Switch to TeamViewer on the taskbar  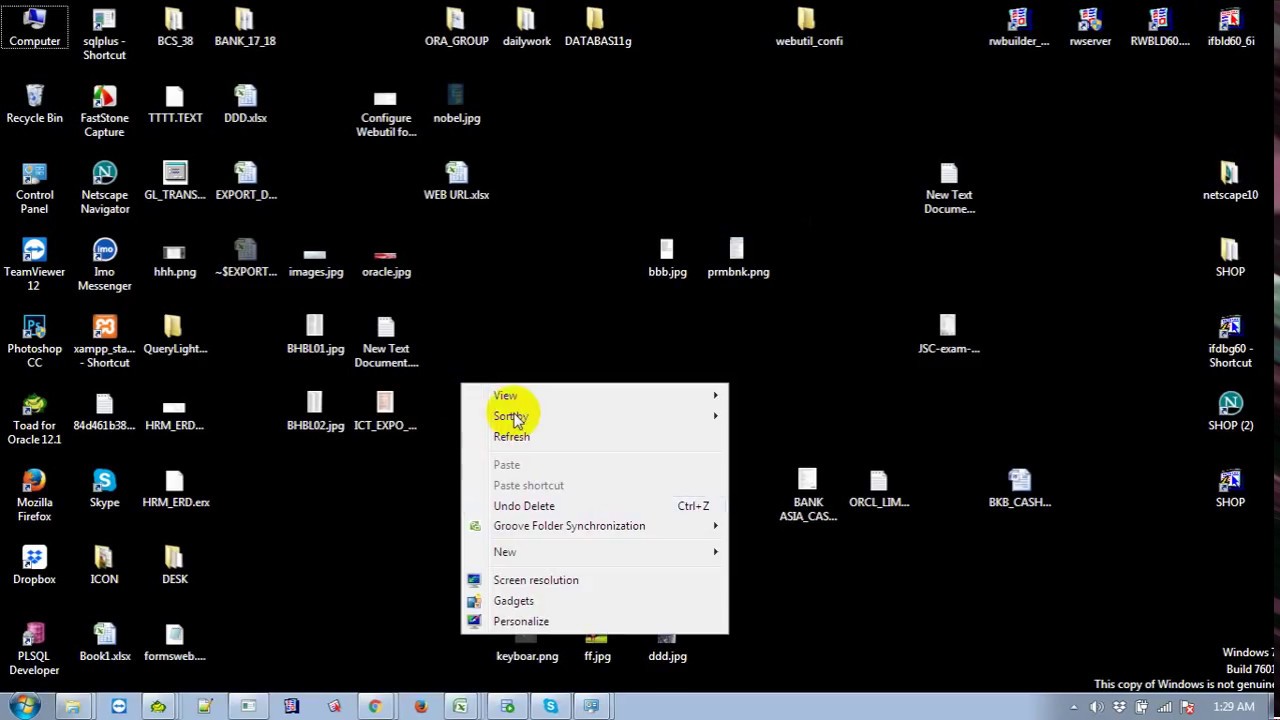tap(118, 707)
